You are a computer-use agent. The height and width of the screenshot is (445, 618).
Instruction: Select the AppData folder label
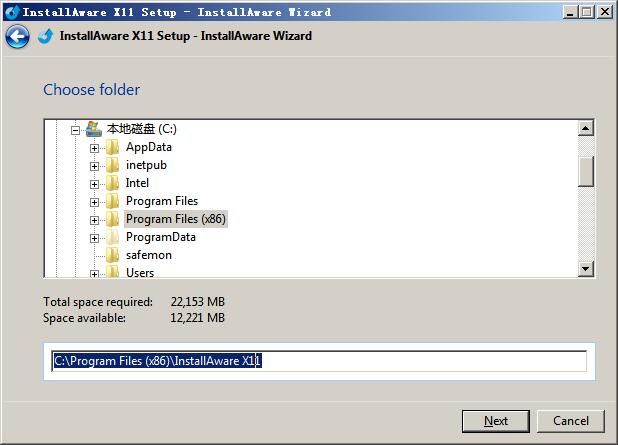(149, 147)
